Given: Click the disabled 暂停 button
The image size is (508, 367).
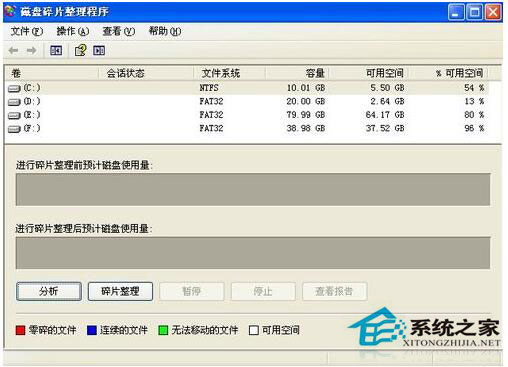Looking at the screenshot, I should pos(192,291).
